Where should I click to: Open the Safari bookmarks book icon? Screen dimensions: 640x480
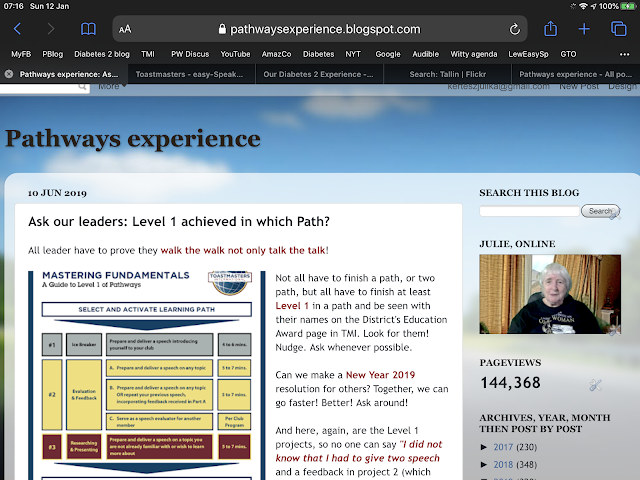pos(88,29)
